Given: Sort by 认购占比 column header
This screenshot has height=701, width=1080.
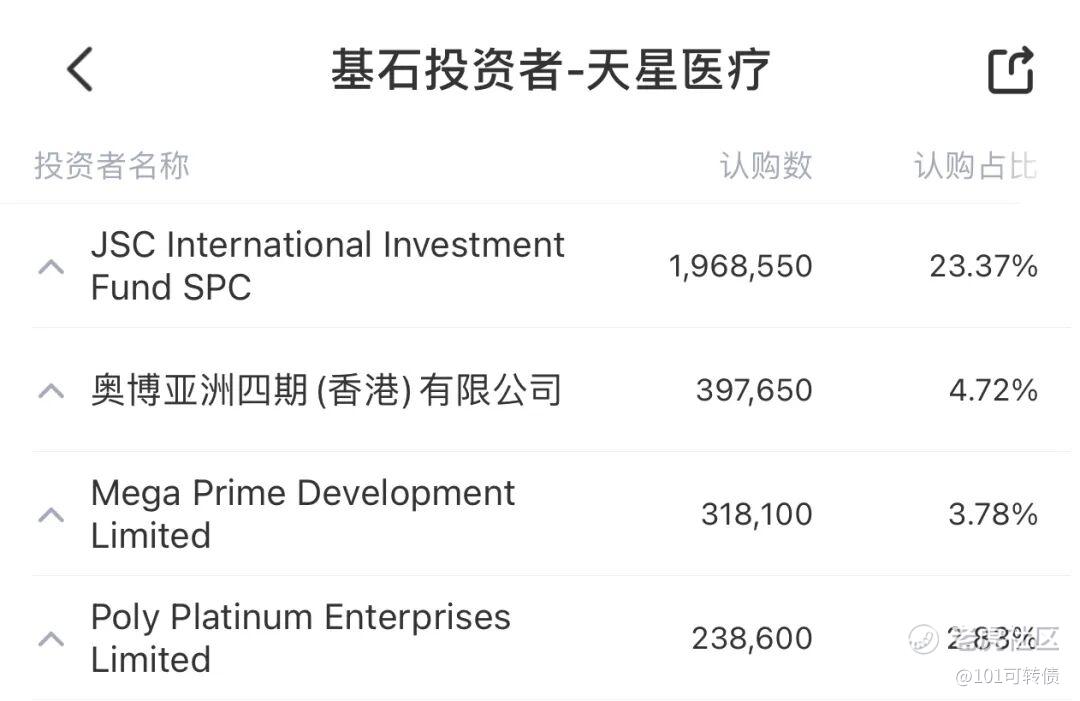Looking at the screenshot, I should click(x=974, y=165).
